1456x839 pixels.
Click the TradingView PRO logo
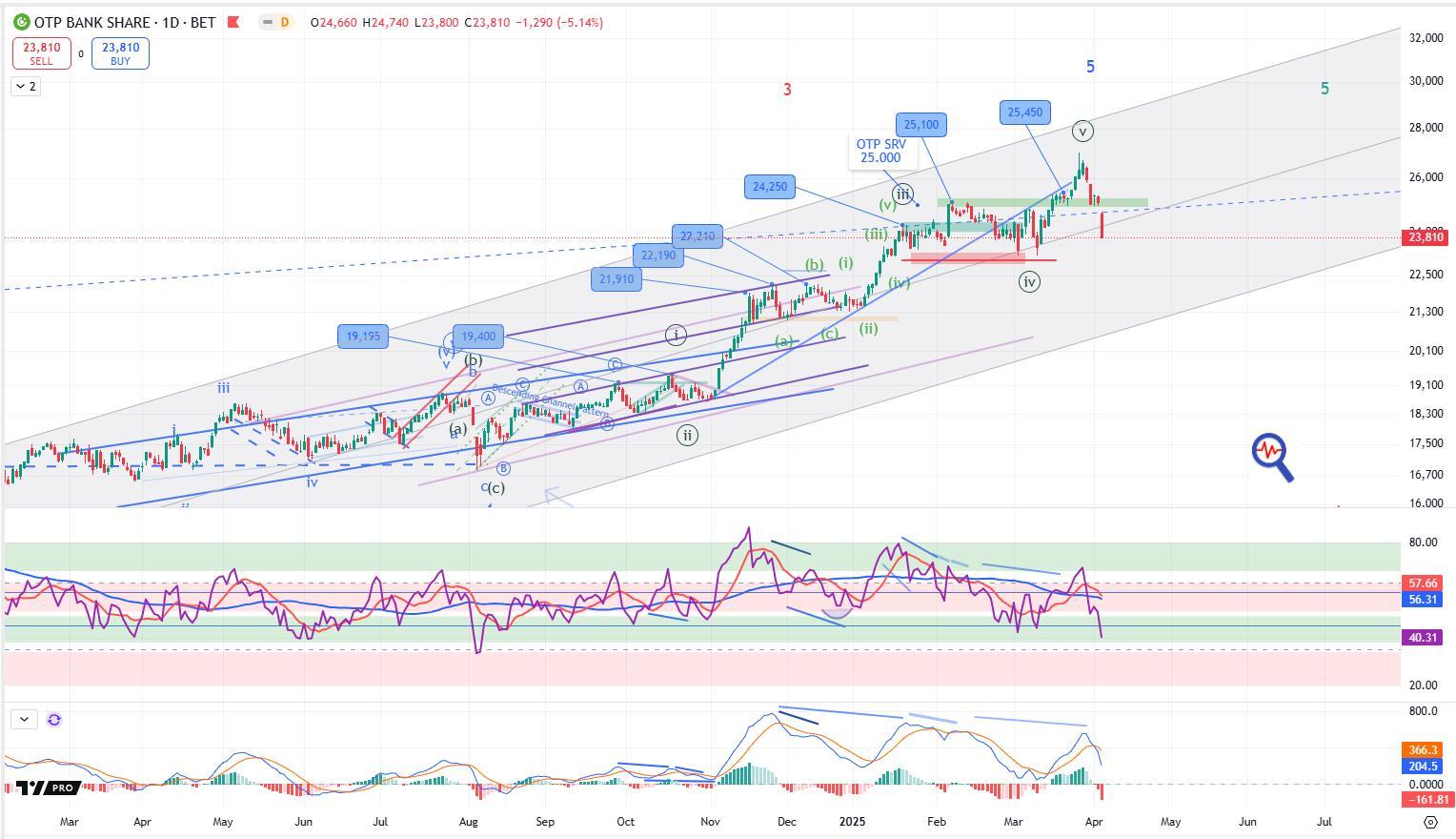[x=47, y=788]
